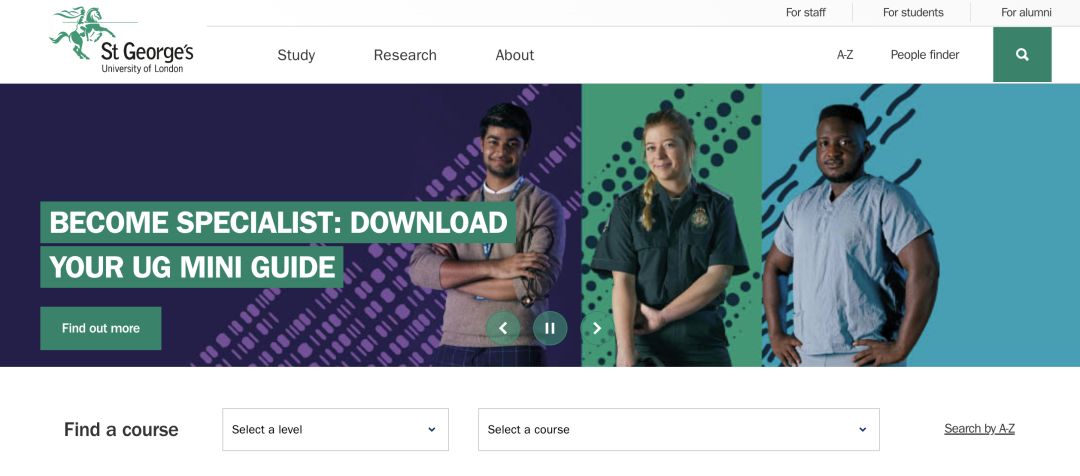Viewport: 1080px width, 476px height.
Task: Click the 'BECOME SPECIALIST: DOWNLOAD' banner headline
Action: click(x=278, y=223)
